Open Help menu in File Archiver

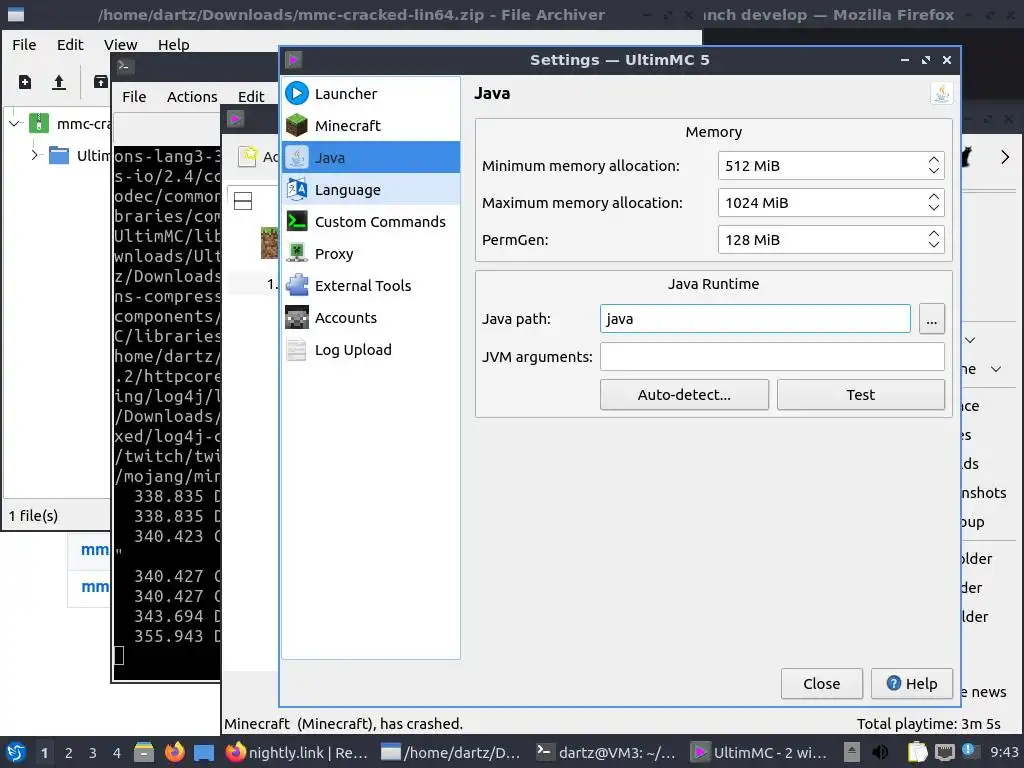click(x=174, y=44)
